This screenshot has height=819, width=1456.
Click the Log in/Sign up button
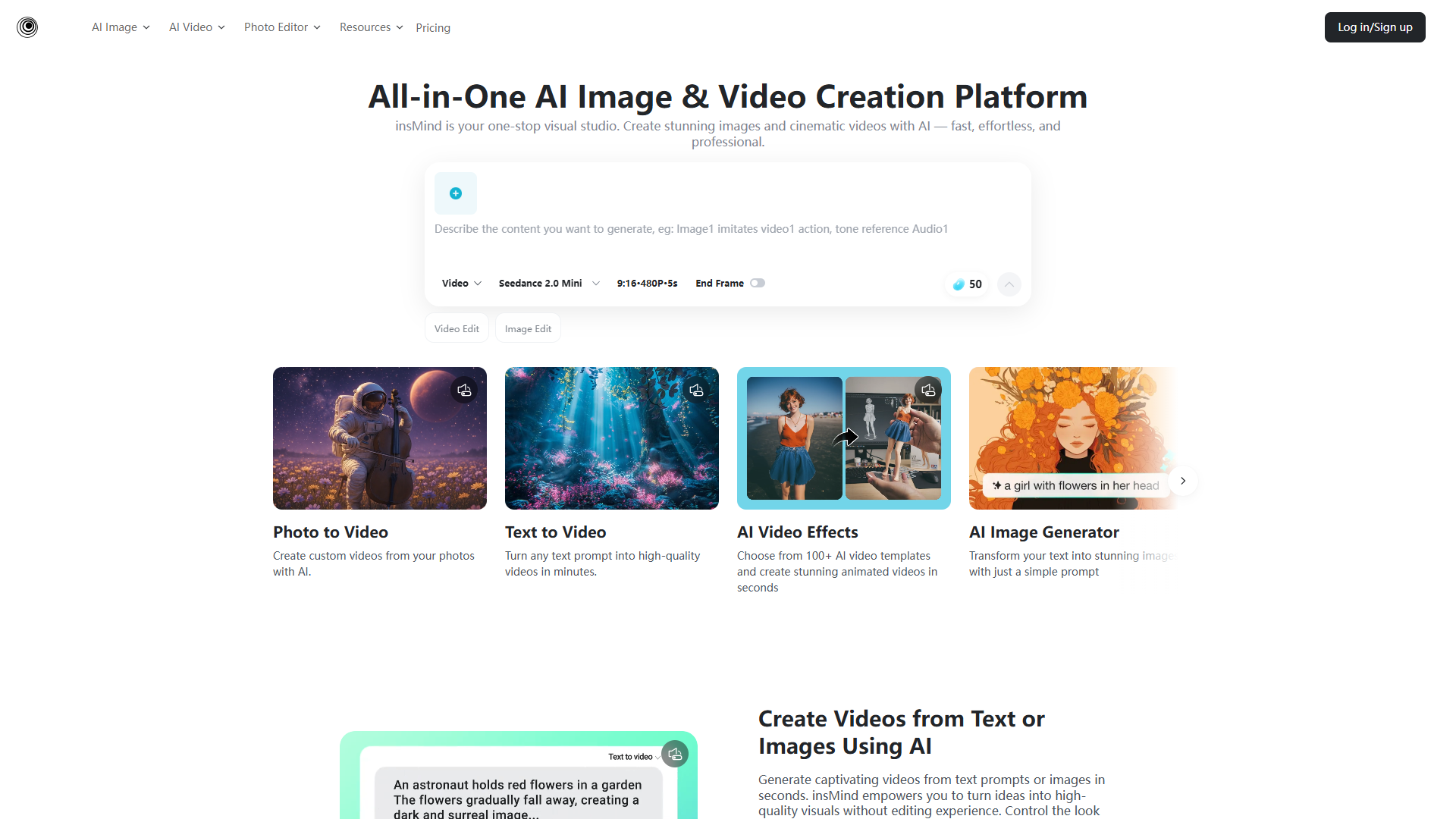(1375, 27)
